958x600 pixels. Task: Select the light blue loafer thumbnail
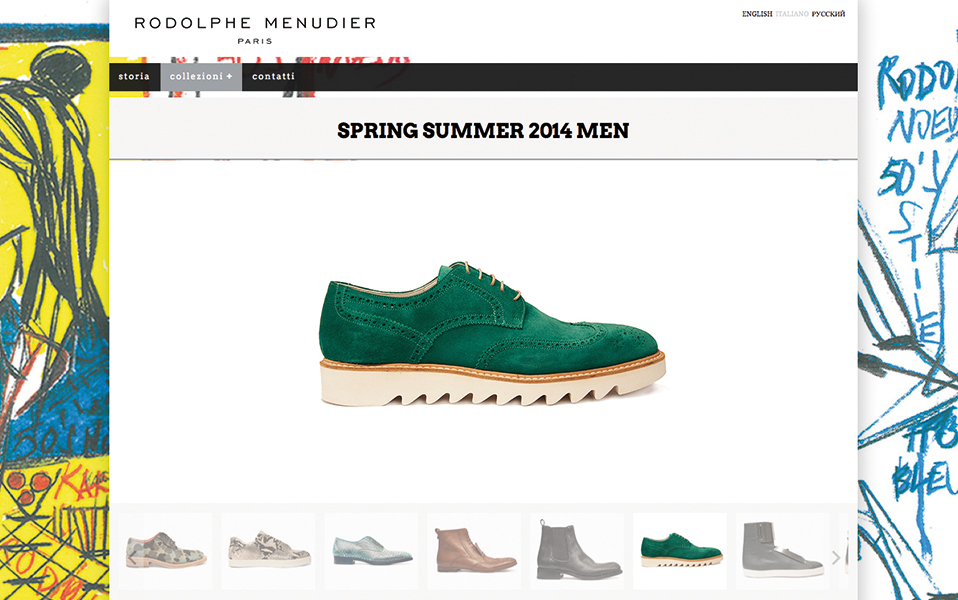[x=371, y=551]
